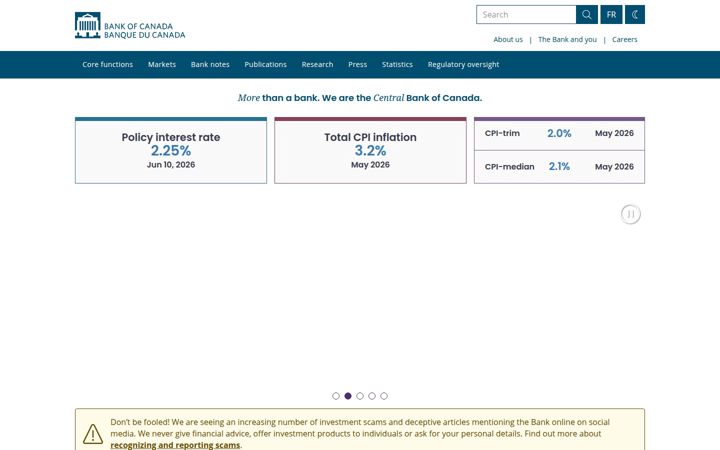Open the About us link
720x450 pixels.
508,39
